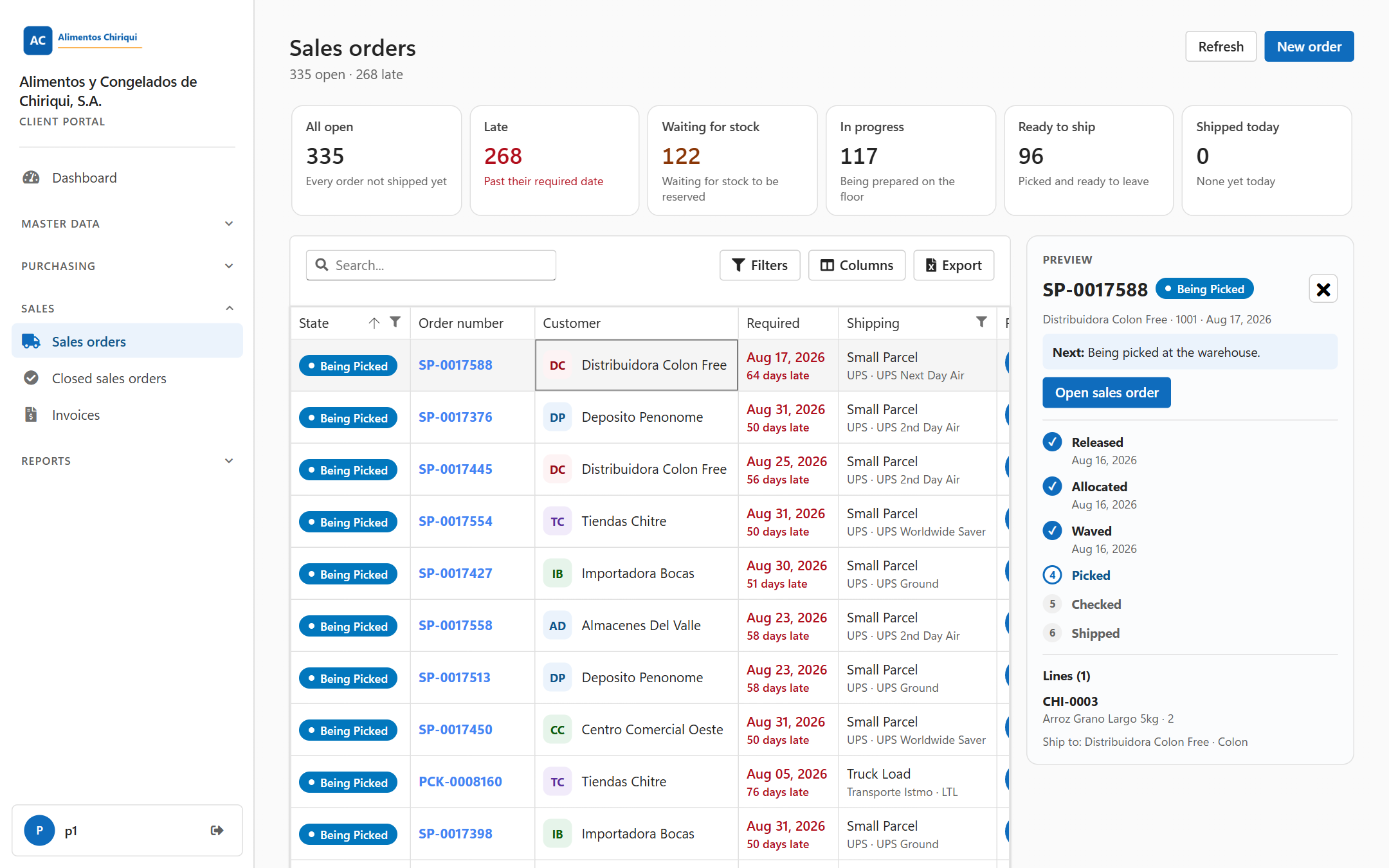Screen dimensions: 1389x868
Task: Open order link SP-0017376
Action: (x=455, y=417)
